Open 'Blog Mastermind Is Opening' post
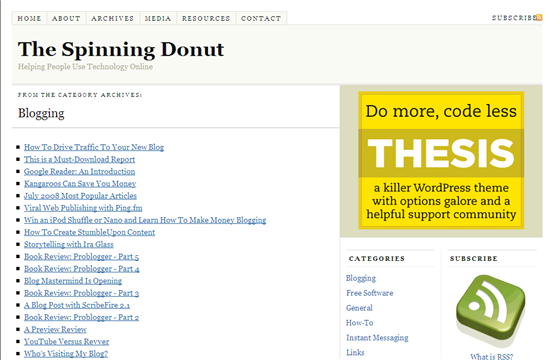This screenshot has width=550, height=360. (73, 281)
